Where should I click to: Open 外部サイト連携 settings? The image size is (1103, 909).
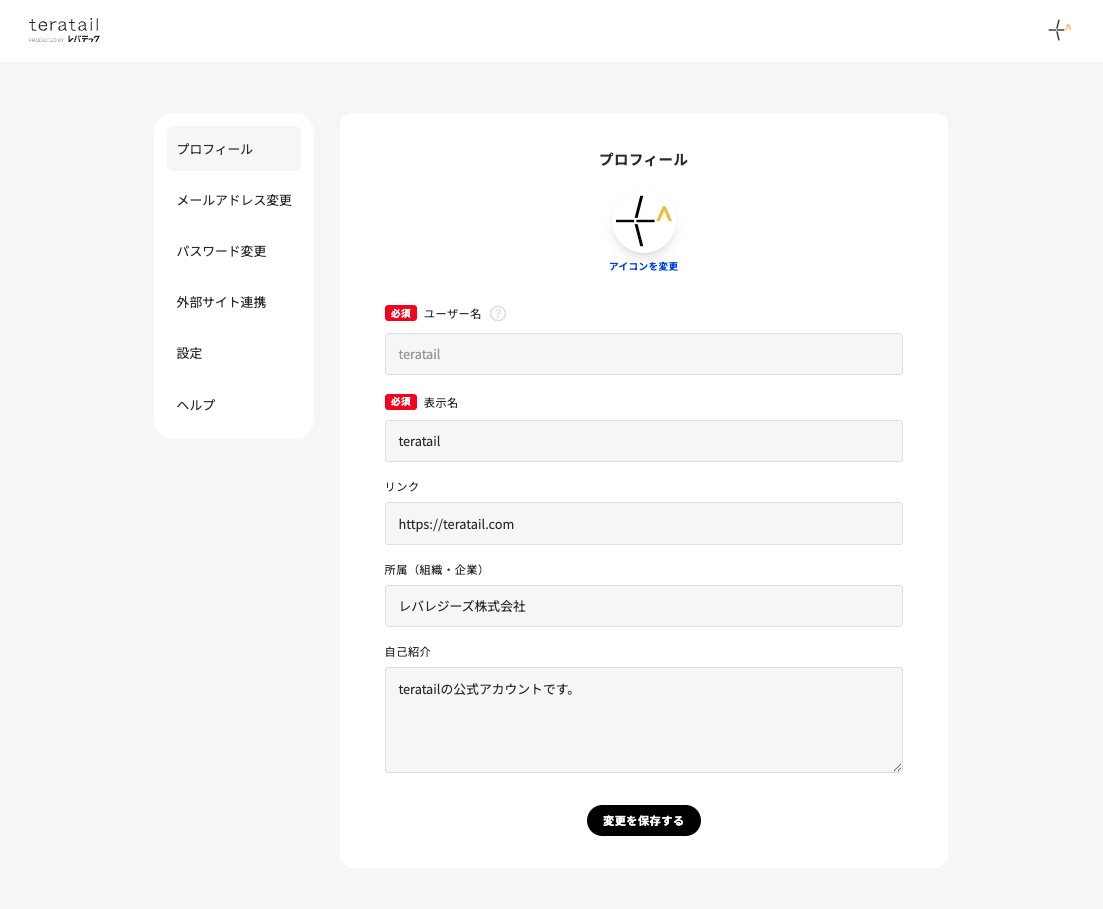pyautogui.click(x=221, y=302)
